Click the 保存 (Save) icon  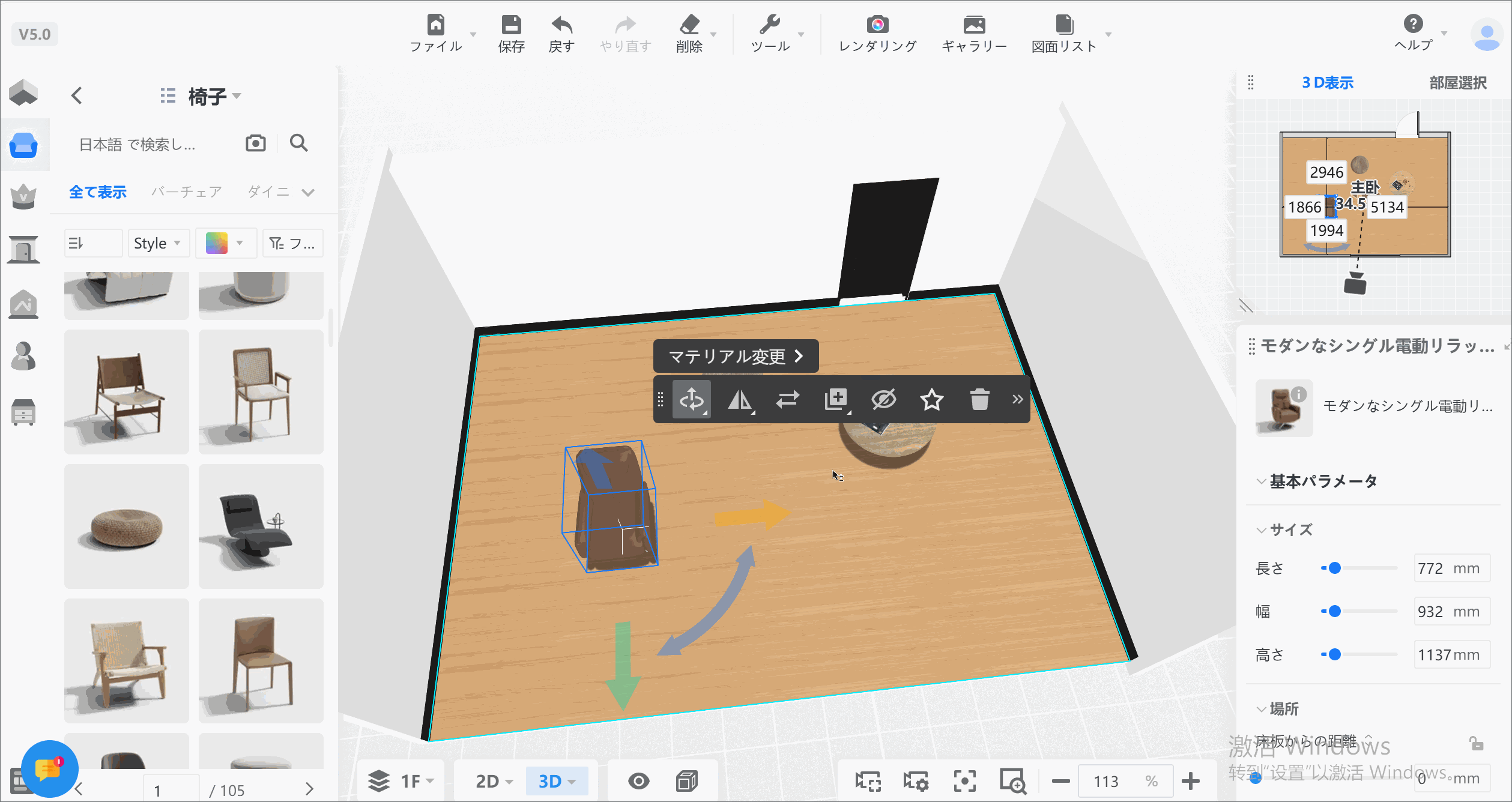(511, 25)
